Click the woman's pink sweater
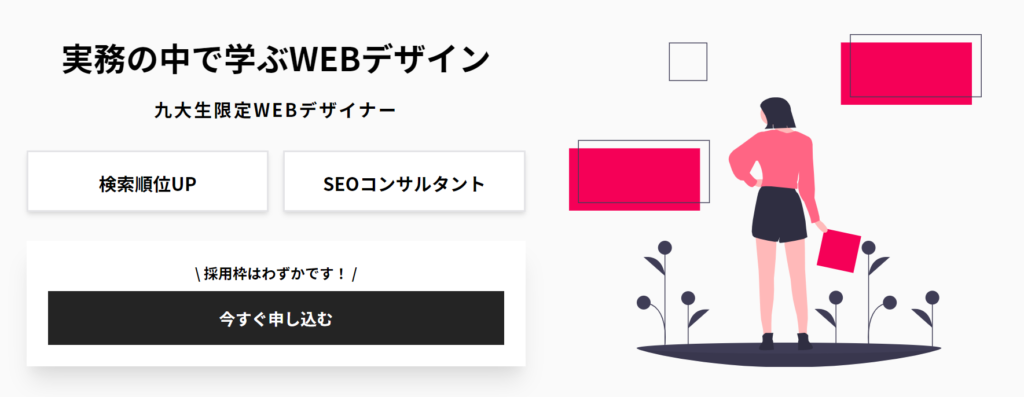This screenshot has width=1024, height=397. pos(777,160)
